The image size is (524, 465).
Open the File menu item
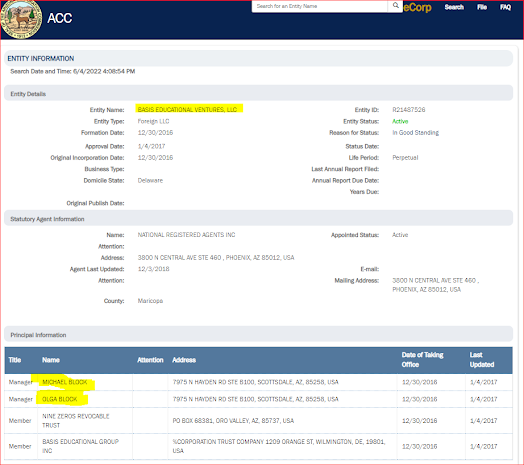point(482,7)
